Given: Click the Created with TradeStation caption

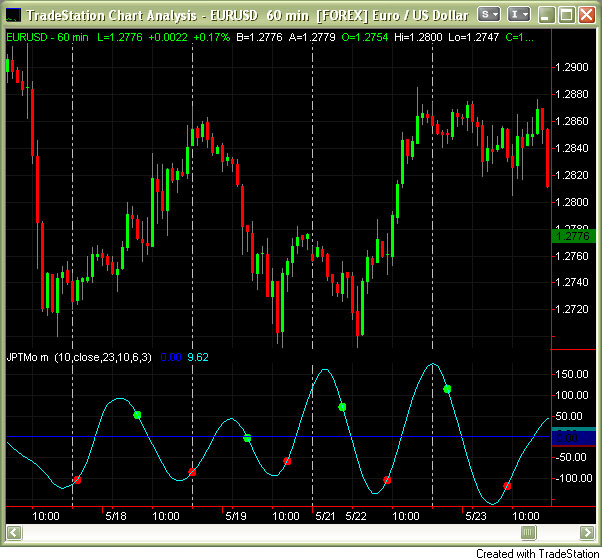Looking at the screenshot, I should point(538,553).
